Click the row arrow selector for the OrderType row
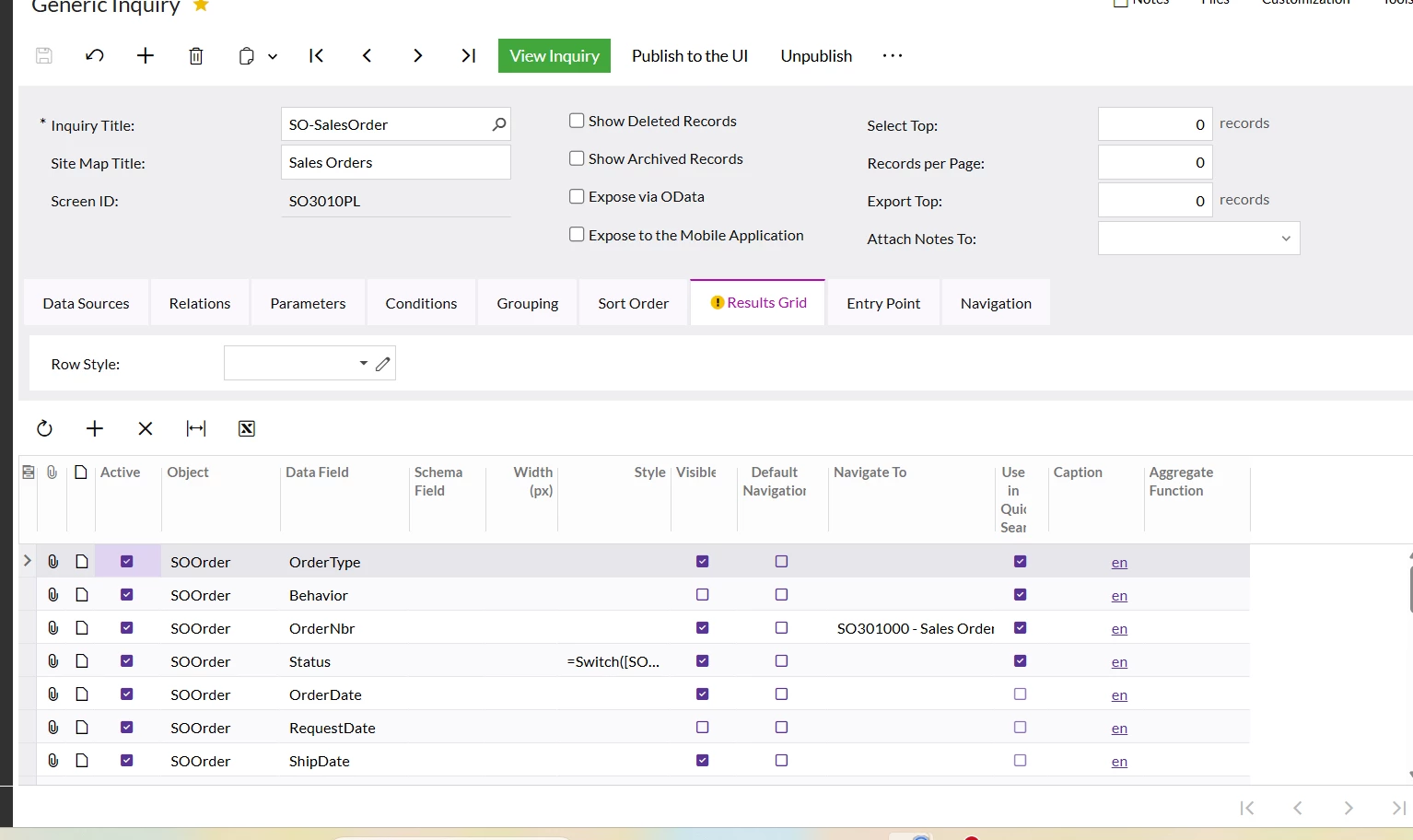 [x=28, y=561]
